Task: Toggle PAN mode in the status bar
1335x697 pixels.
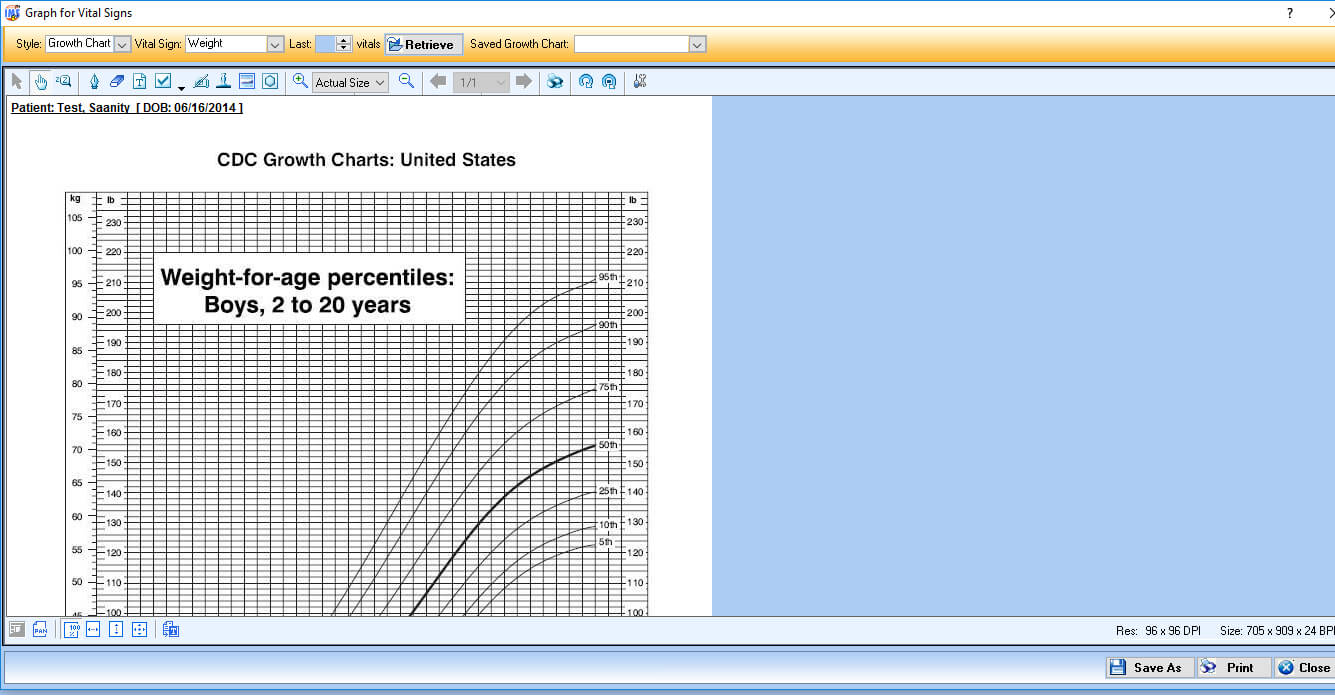Action: pyautogui.click(x=40, y=629)
